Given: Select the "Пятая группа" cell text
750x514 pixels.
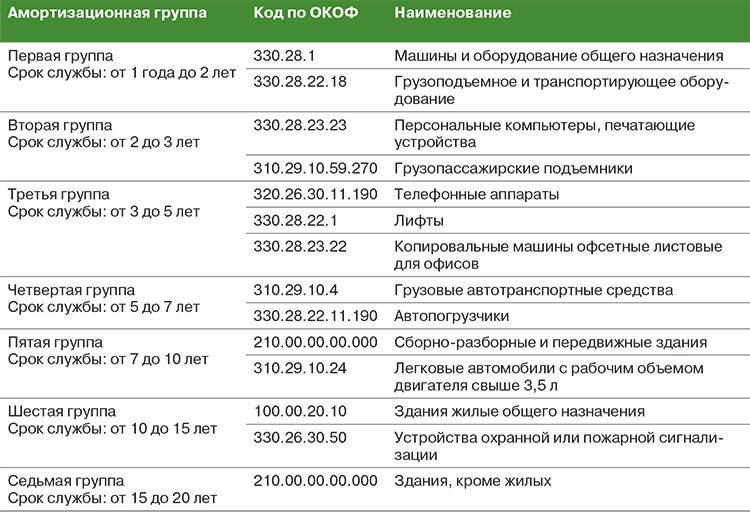Looking at the screenshot, I should coord(55,343).
